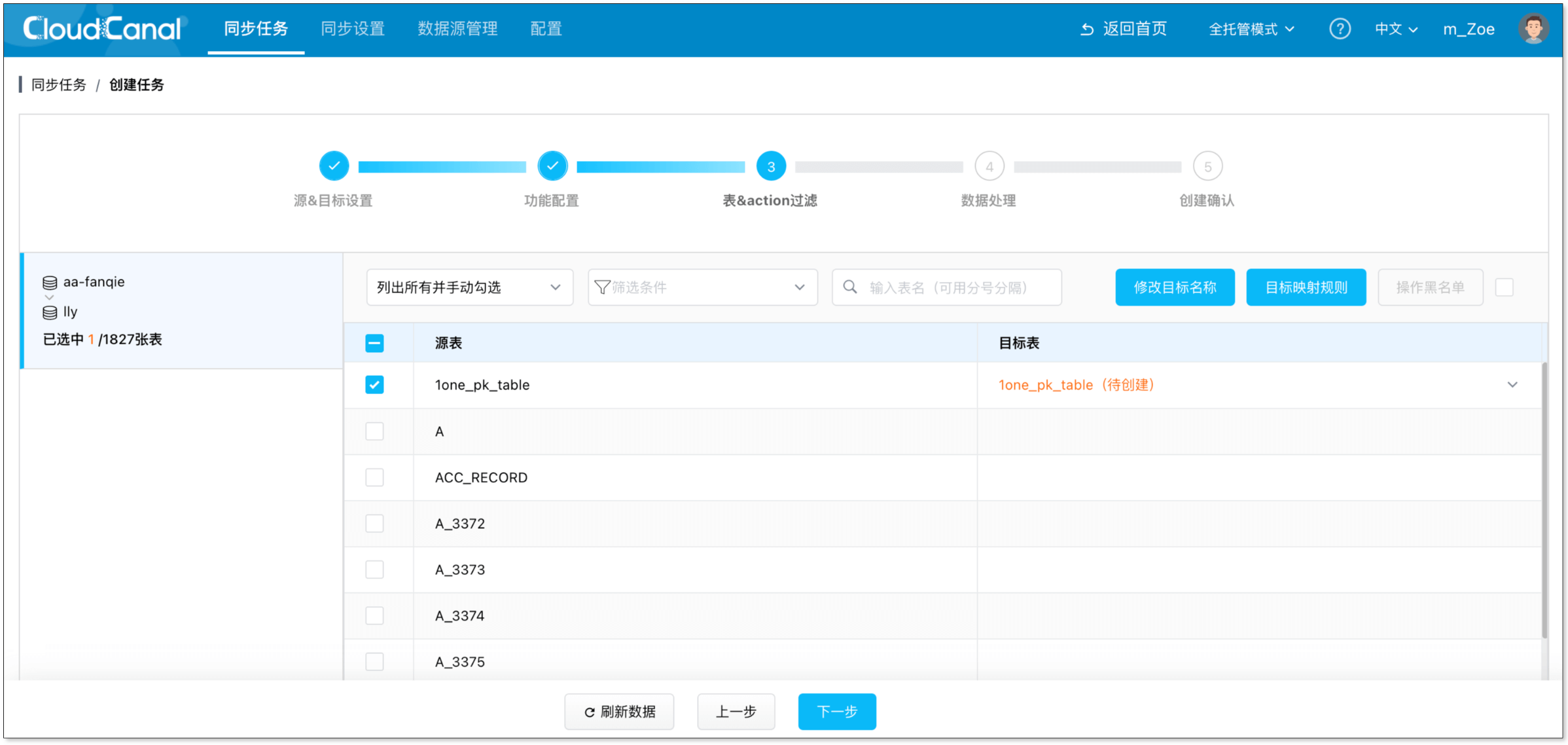Viewport: 1568px width, 745px height.
Task: Open the help question mark icon
Action: click(x=1340, y=28)
